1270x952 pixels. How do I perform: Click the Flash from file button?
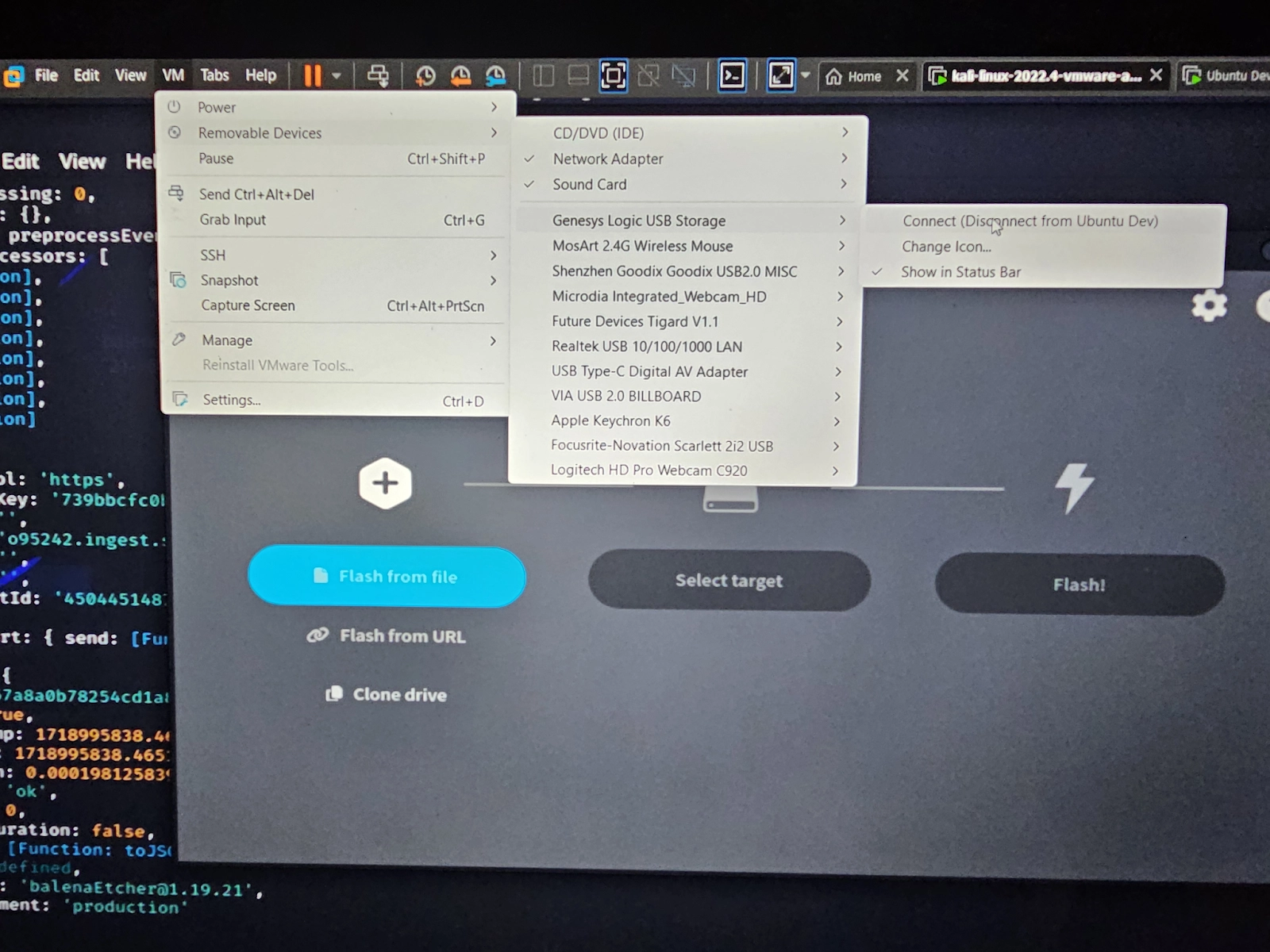[x=387, y=577]
